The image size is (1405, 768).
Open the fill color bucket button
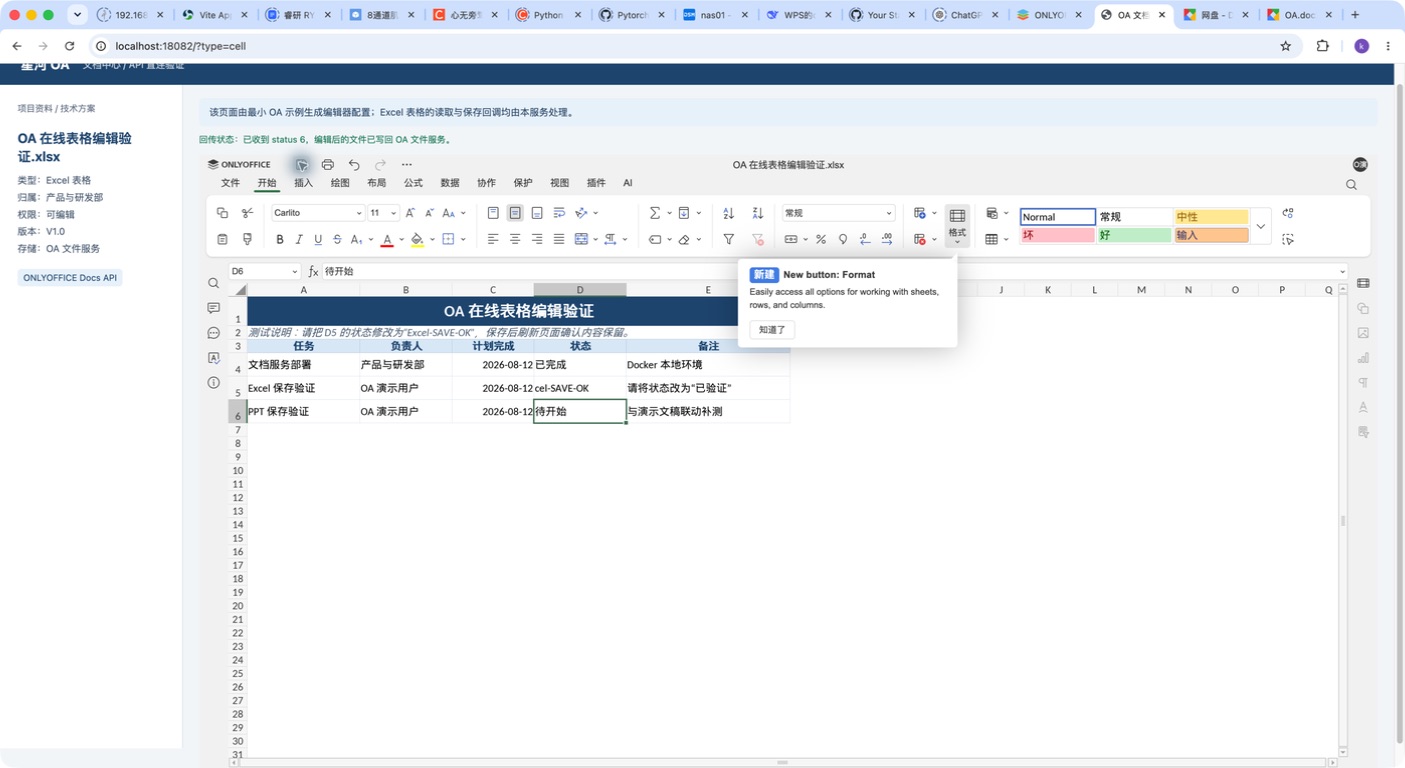(x=417, y=239)
